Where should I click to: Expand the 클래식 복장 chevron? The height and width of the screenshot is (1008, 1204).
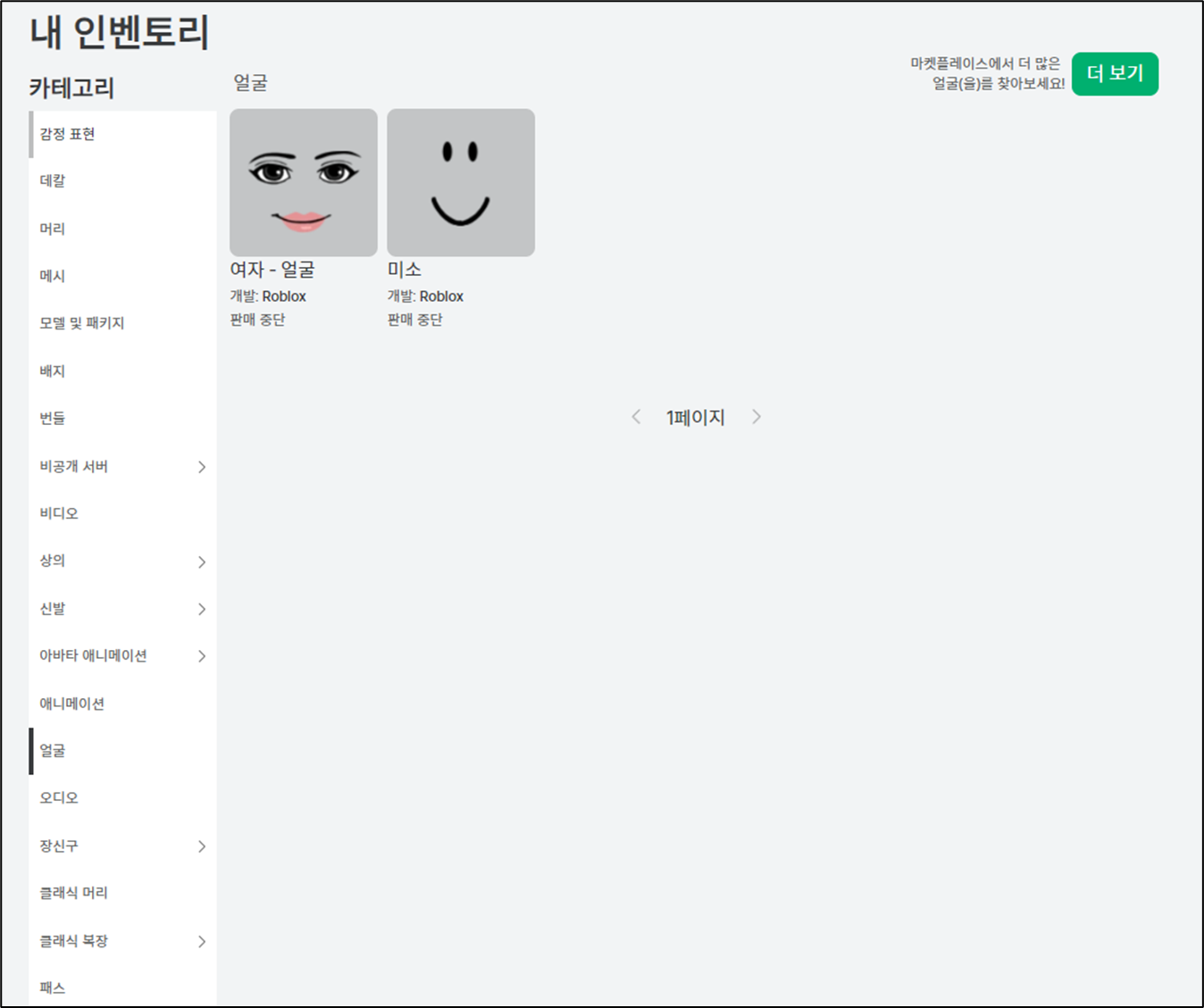click(x=202, y=941)
